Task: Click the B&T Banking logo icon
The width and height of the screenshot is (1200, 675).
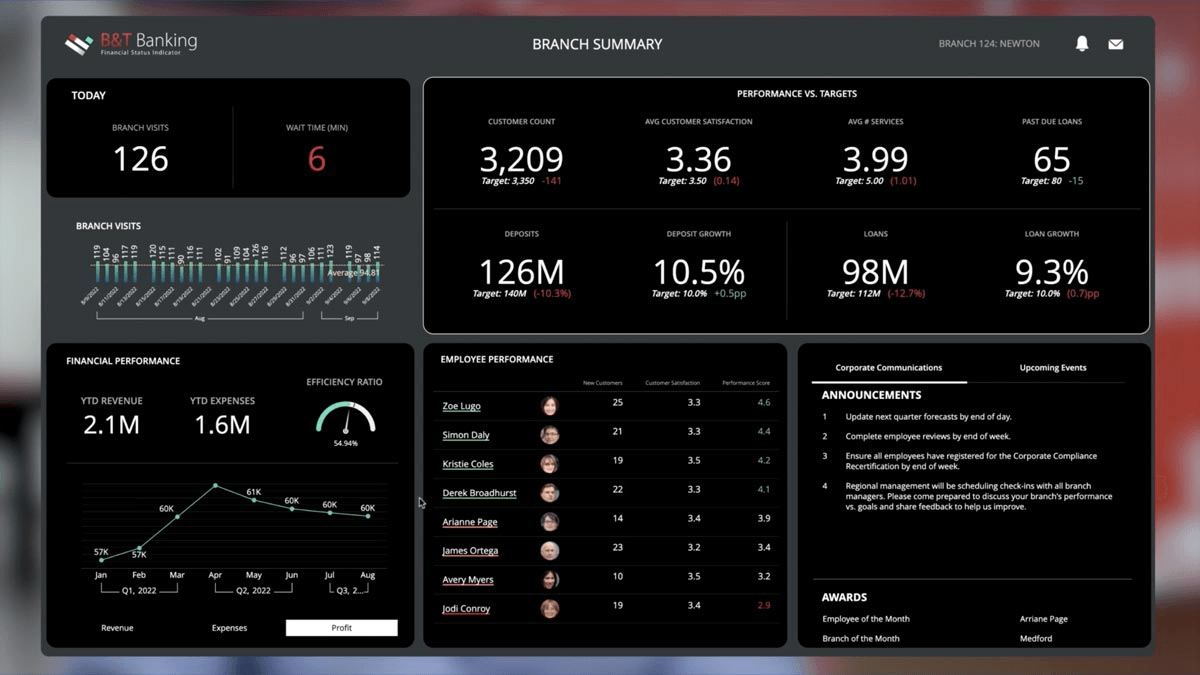Action: [79, 43]
